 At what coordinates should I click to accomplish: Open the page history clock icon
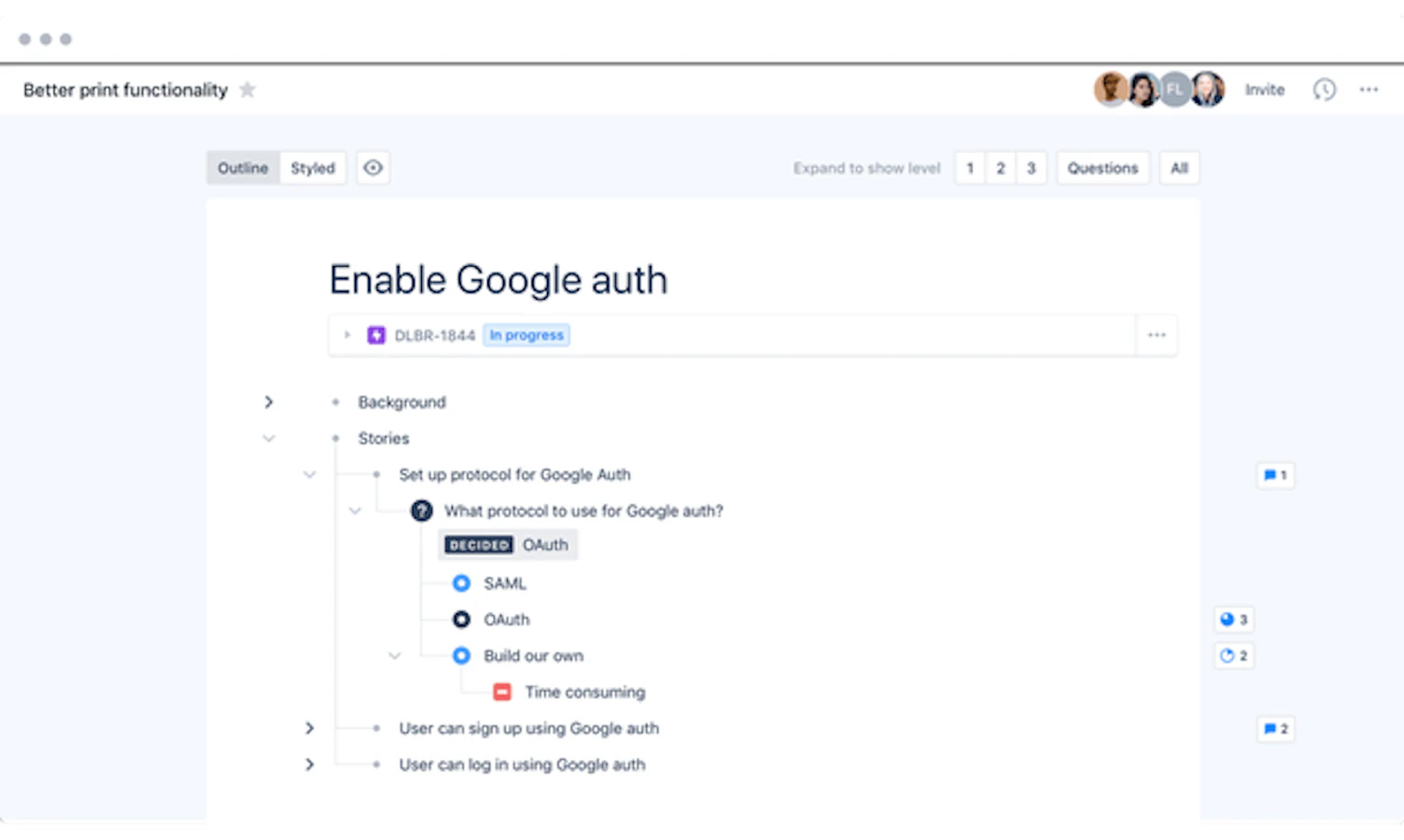1324,90
